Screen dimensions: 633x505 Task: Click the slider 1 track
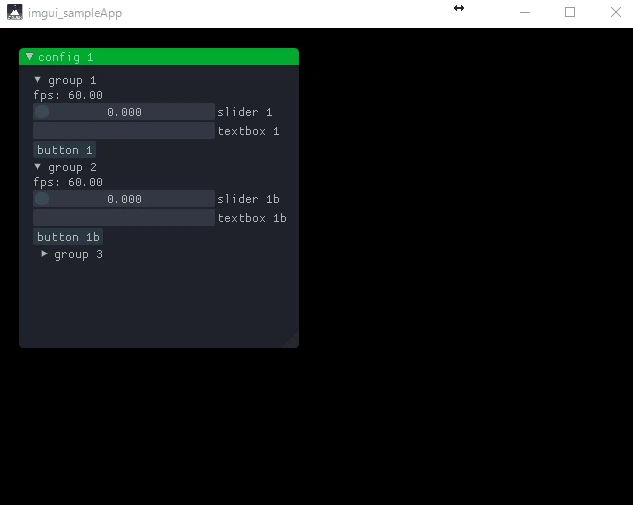[x=124, y=112]
